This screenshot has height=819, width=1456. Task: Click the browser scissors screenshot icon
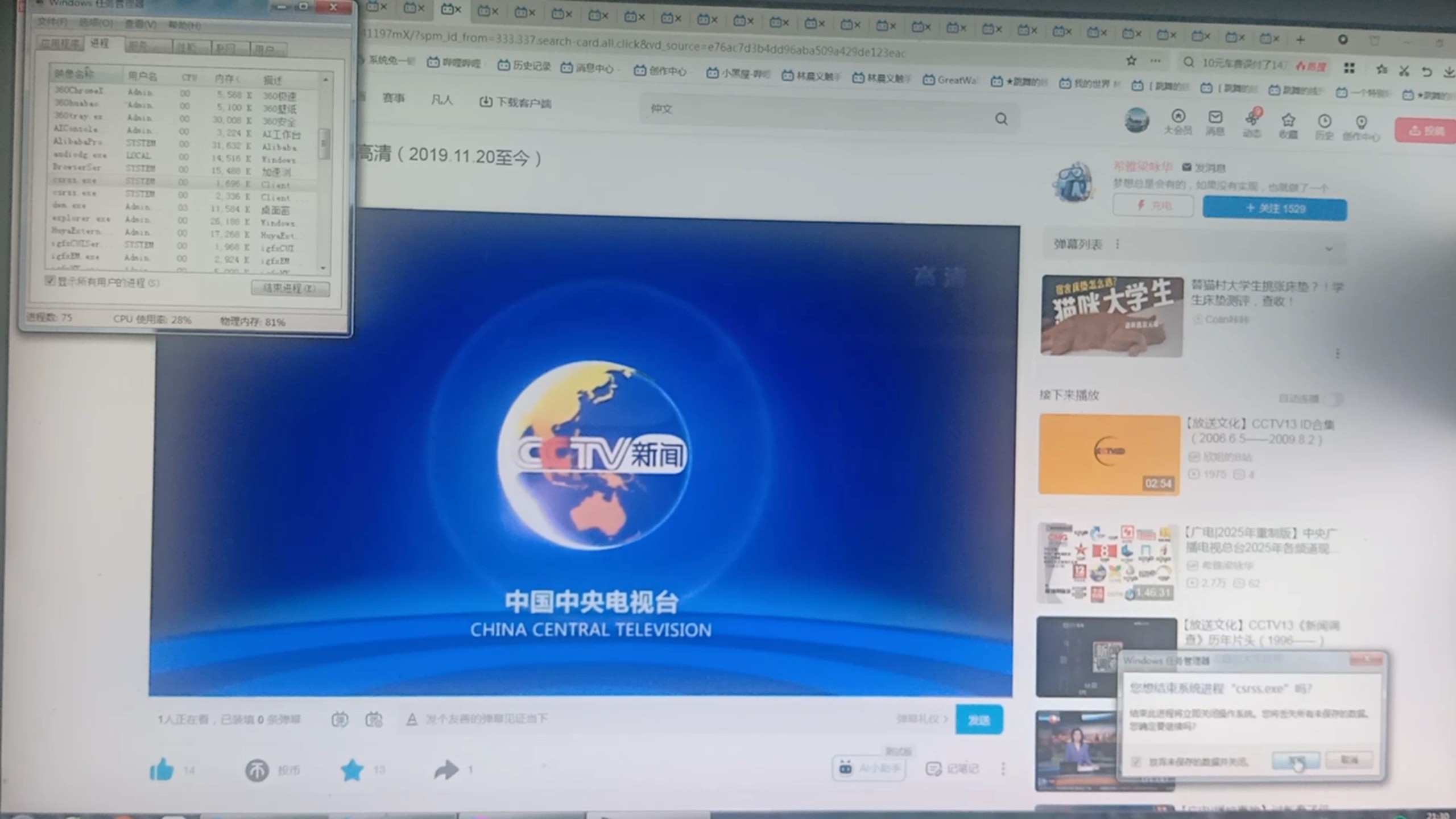pyautogui.click(x=1404, y=71)
